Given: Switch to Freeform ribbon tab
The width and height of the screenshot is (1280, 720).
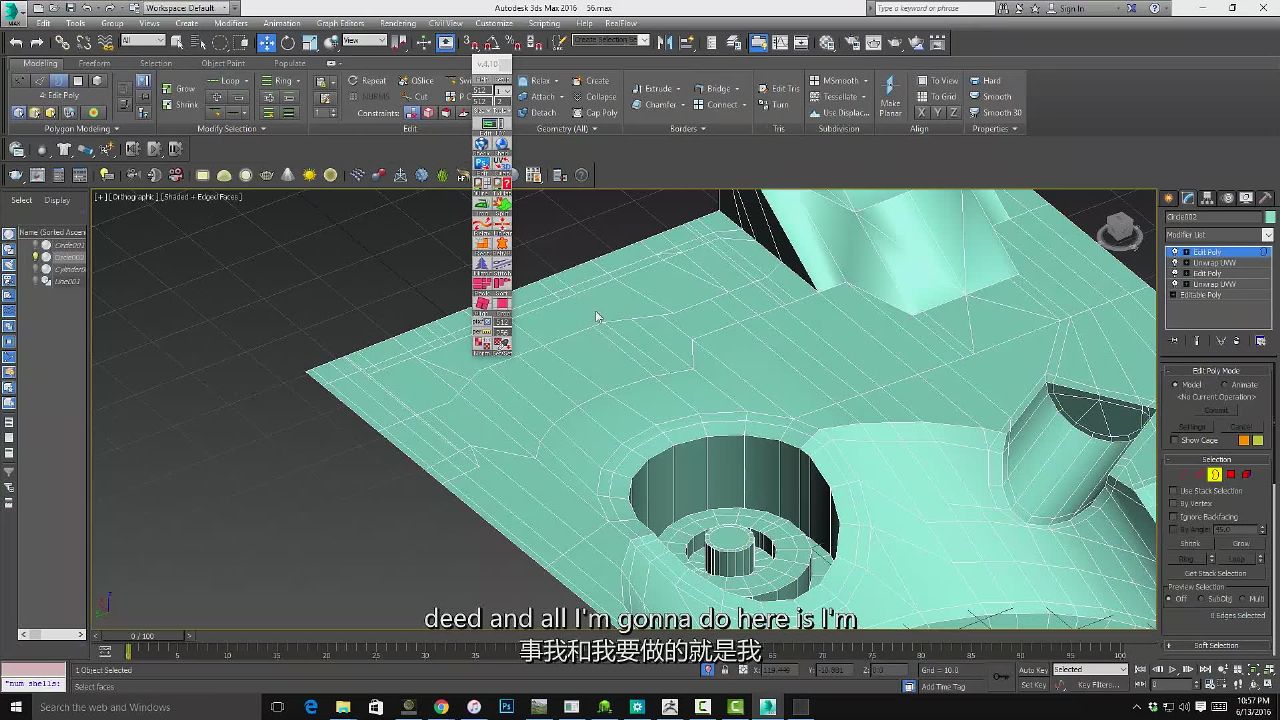Looking at the screenshot, I should (x=94, y=63).
